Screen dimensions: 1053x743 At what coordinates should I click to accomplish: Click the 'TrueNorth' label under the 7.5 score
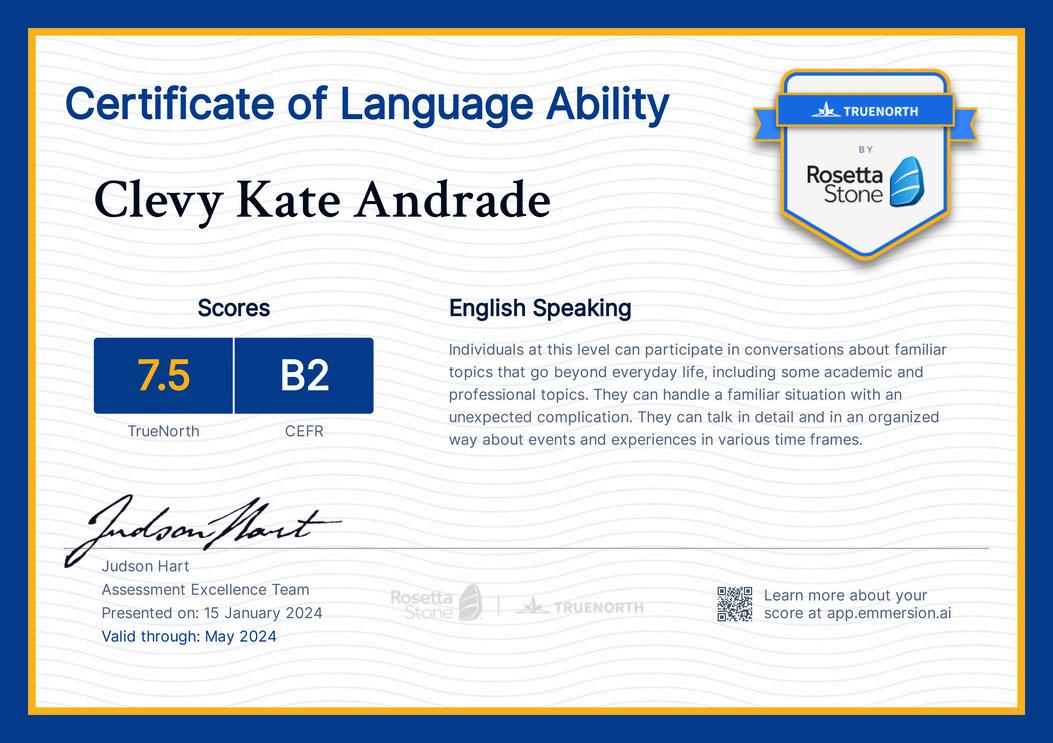point(163,431)
